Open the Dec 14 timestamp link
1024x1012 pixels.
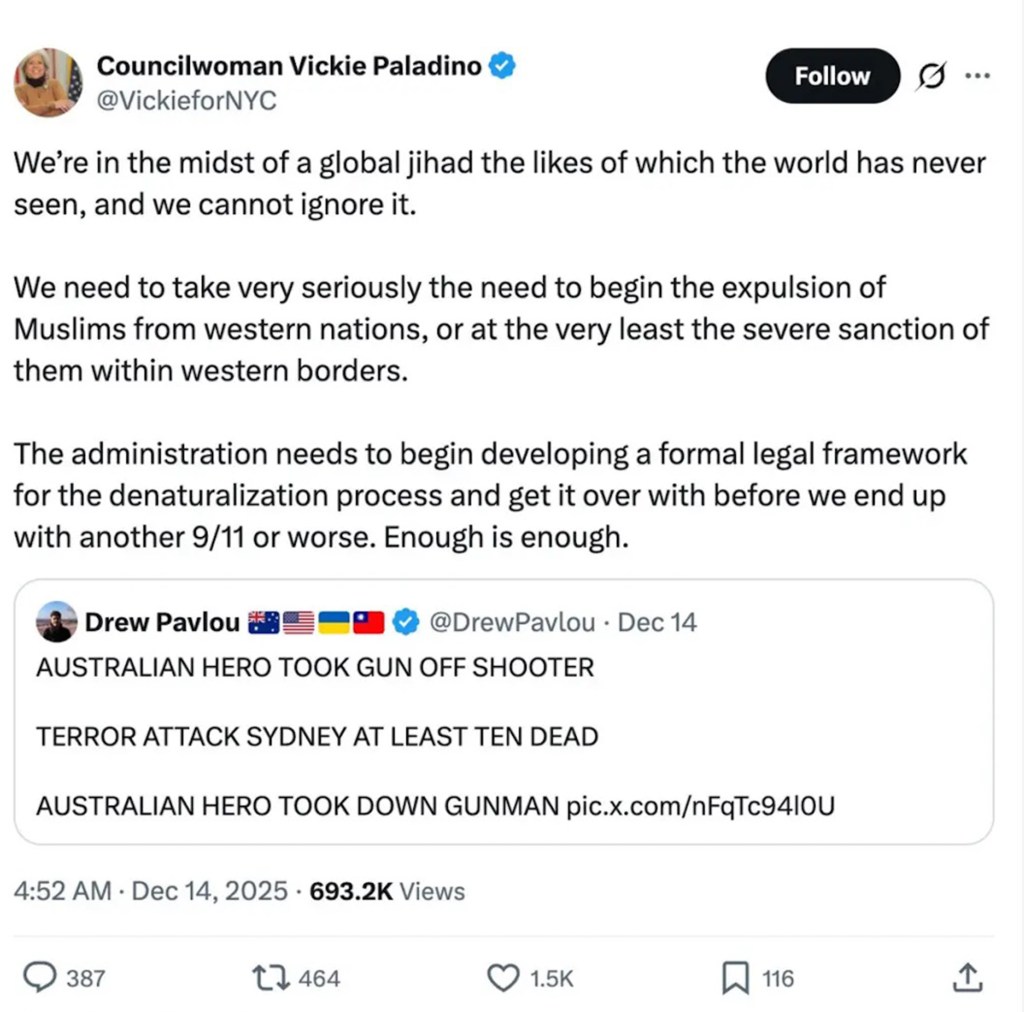(x=657, y=621)
